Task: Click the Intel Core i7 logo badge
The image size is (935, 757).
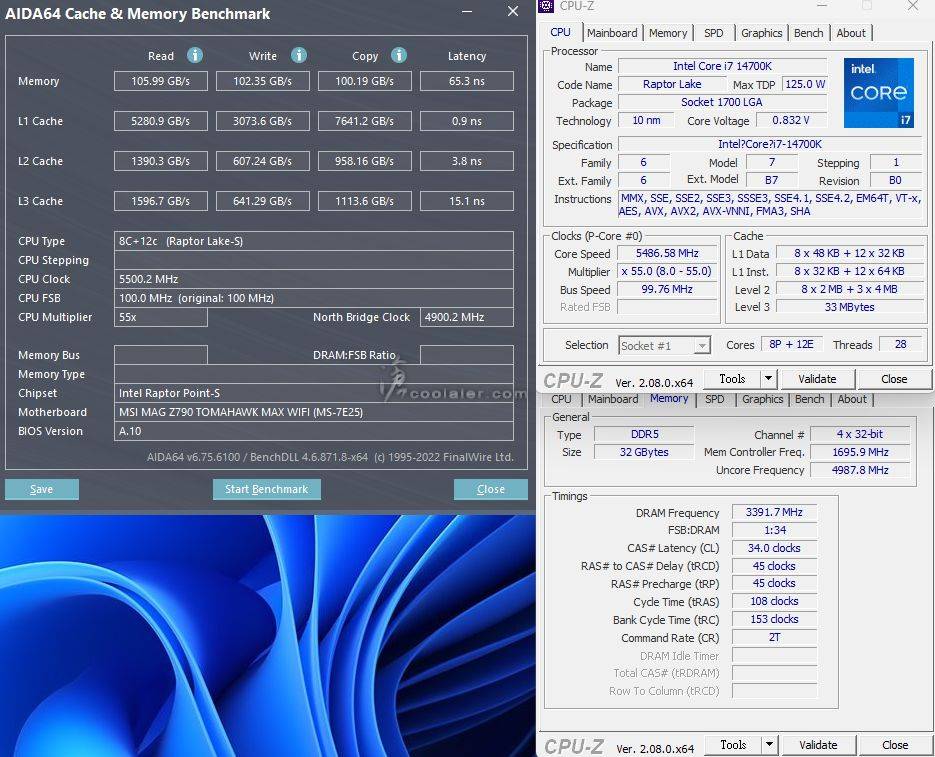Action: coord(878,92)
